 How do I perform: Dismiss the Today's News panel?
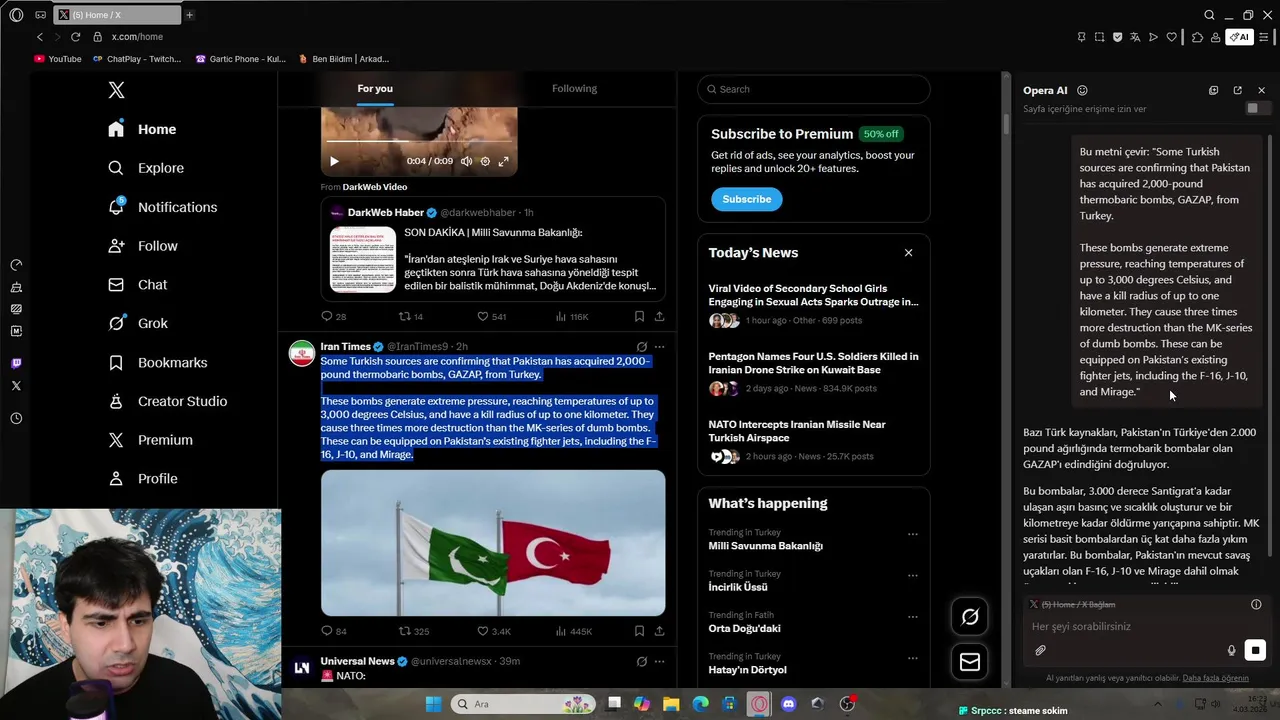pos(908,253)
